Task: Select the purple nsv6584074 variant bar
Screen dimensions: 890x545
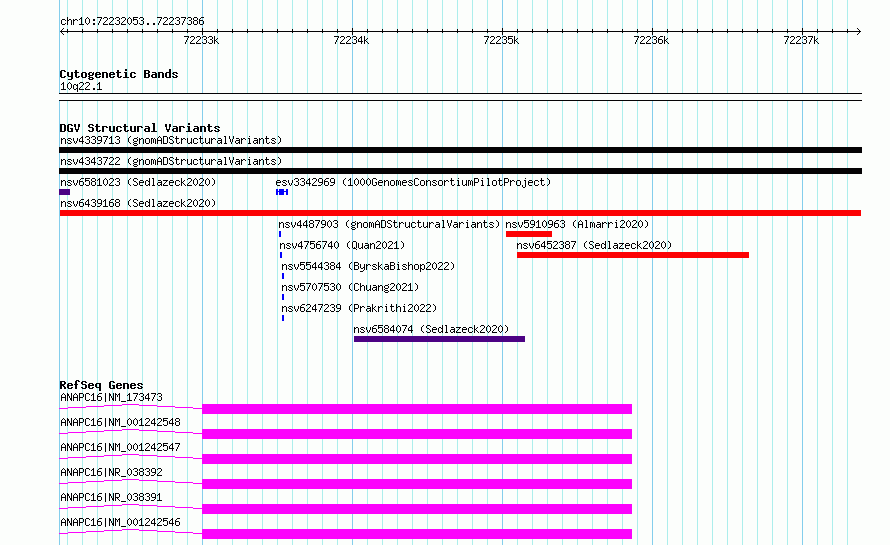Action: pos(439,339)
